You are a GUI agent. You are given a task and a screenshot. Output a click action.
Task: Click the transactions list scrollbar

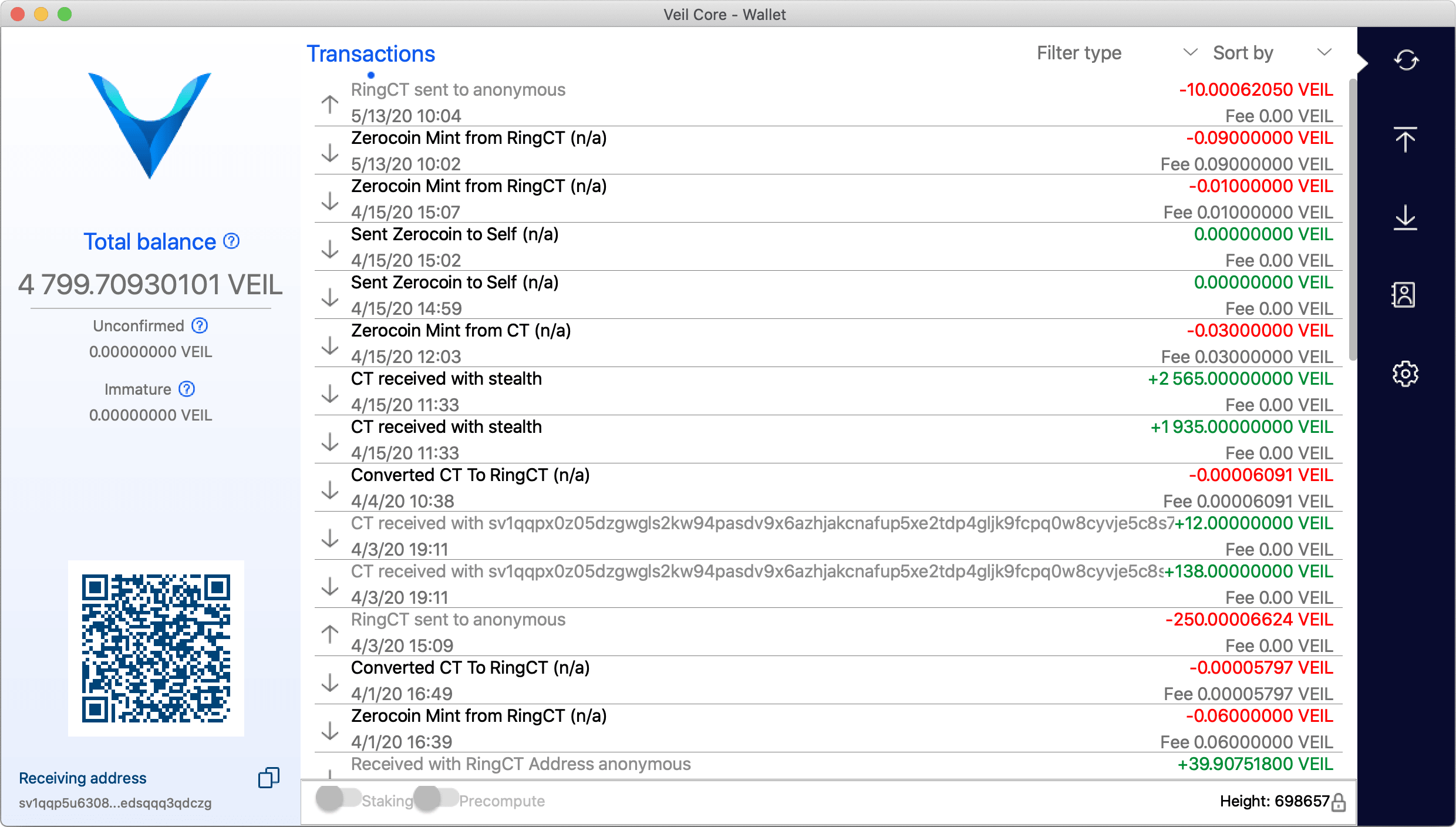click(x=1353, y=220)
